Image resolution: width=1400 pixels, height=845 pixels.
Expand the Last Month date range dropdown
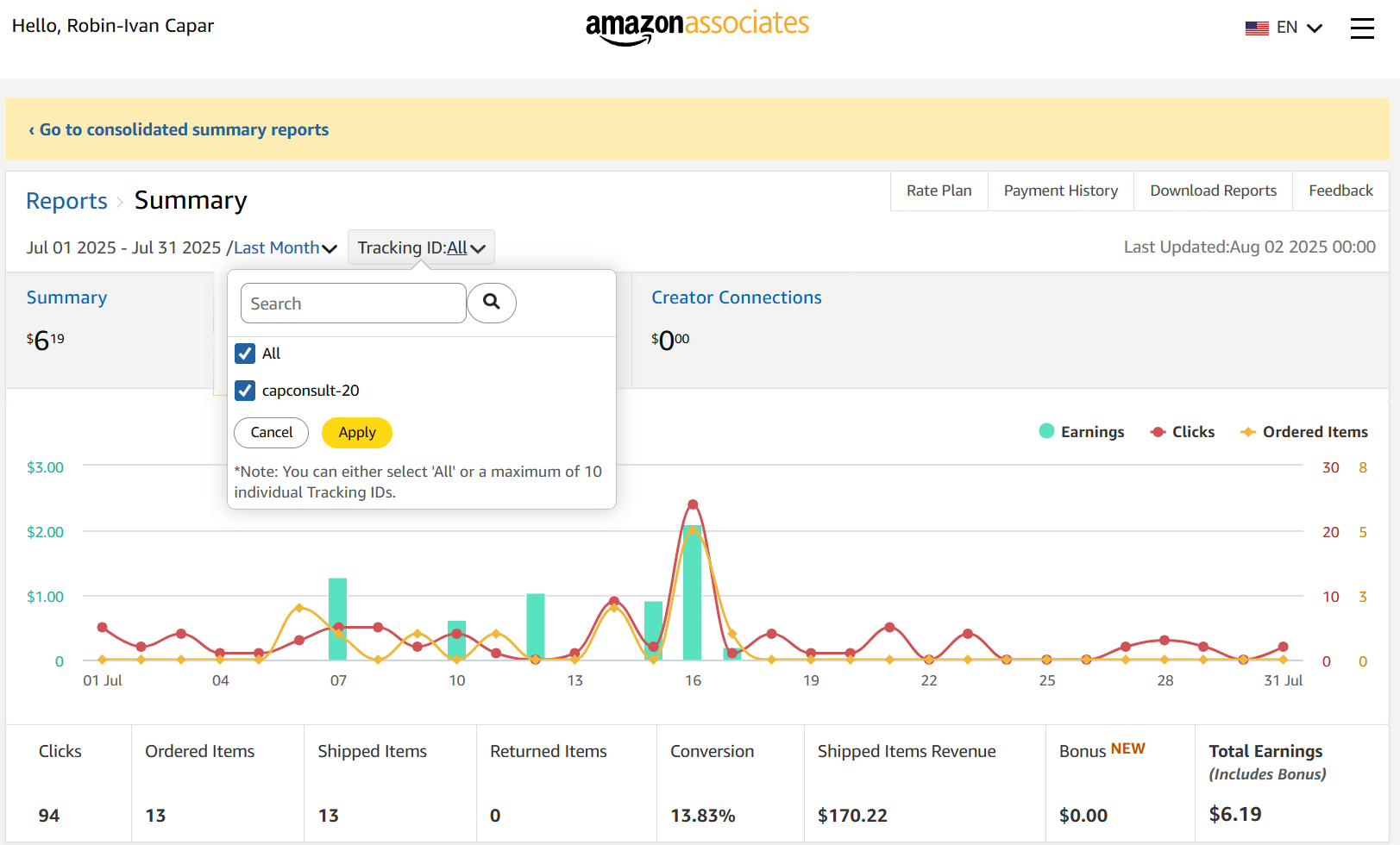pos(286,247)
